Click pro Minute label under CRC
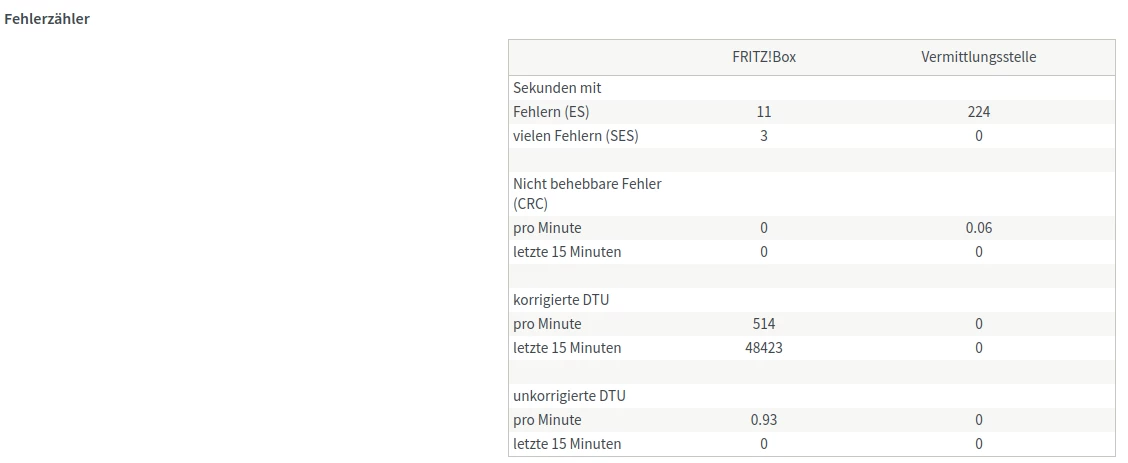Image resolution: width=1128 pixels, height=463 pixels. (x=547, y=228)
